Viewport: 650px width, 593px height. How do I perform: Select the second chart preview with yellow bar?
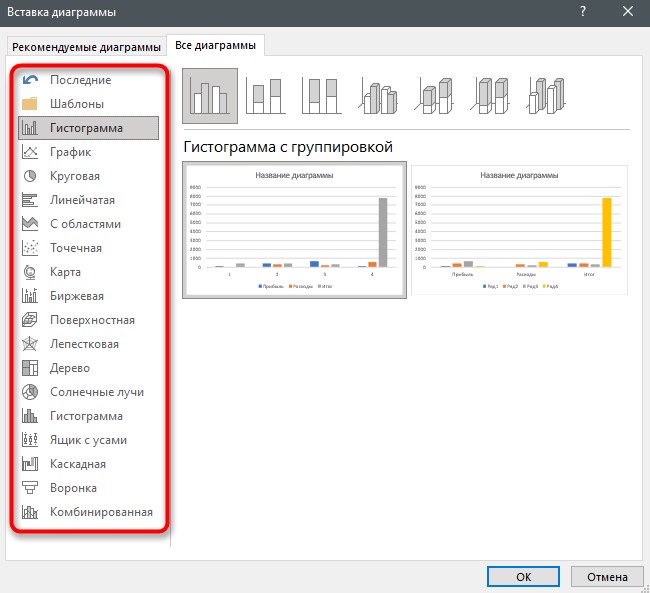pyautogui.click(x=519, y=230)
